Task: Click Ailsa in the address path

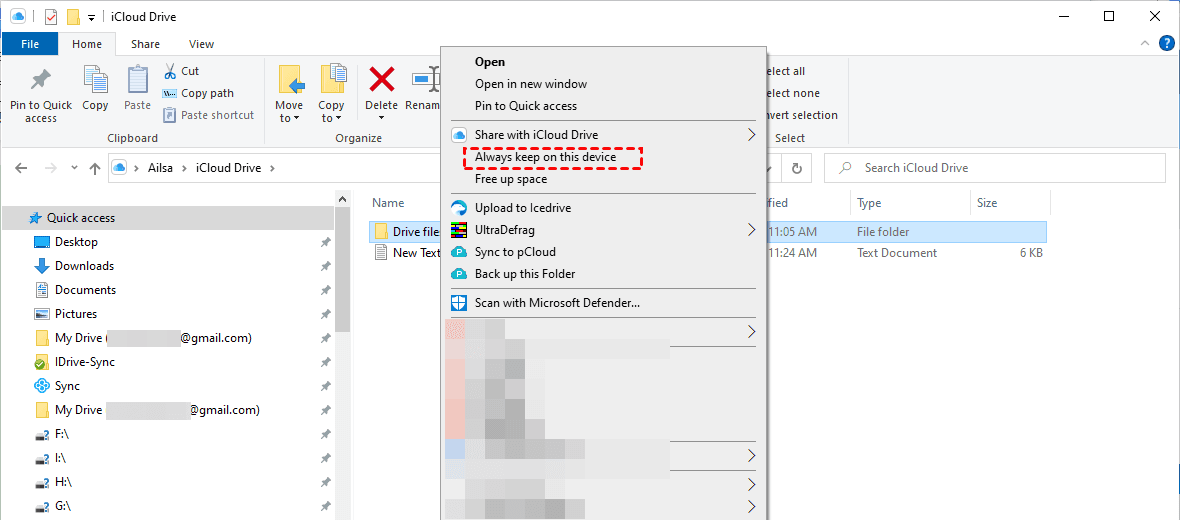Action: 160,169
